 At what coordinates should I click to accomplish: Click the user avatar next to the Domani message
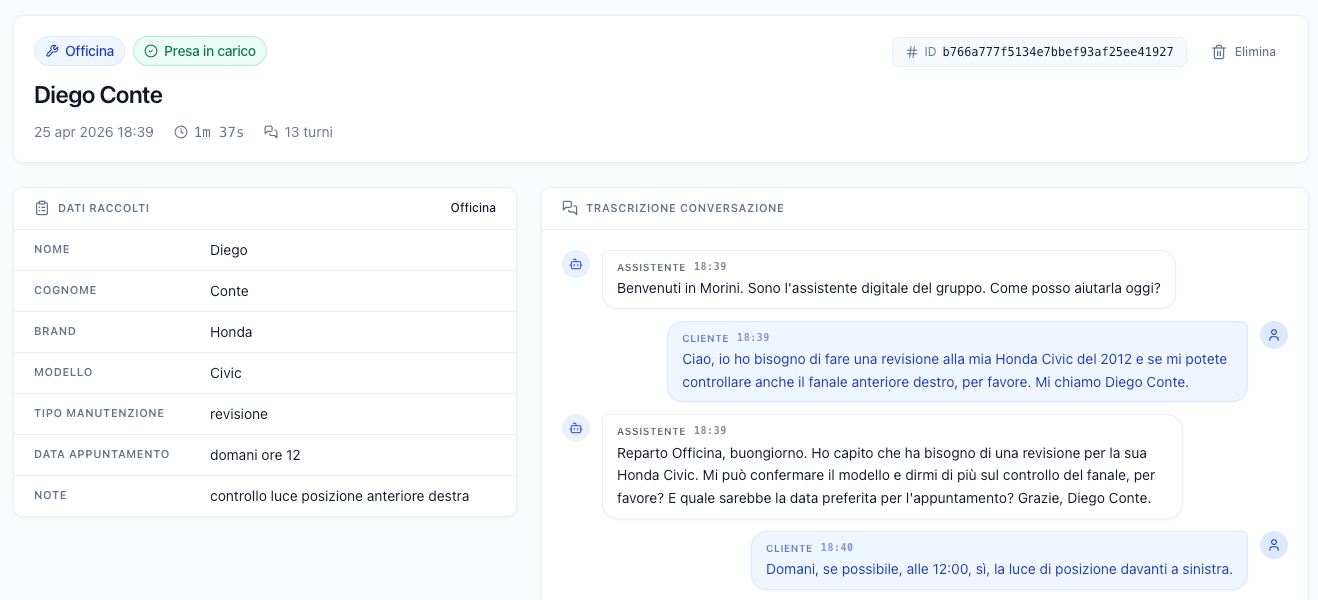pyautogui.click(x=1274, y=545)
